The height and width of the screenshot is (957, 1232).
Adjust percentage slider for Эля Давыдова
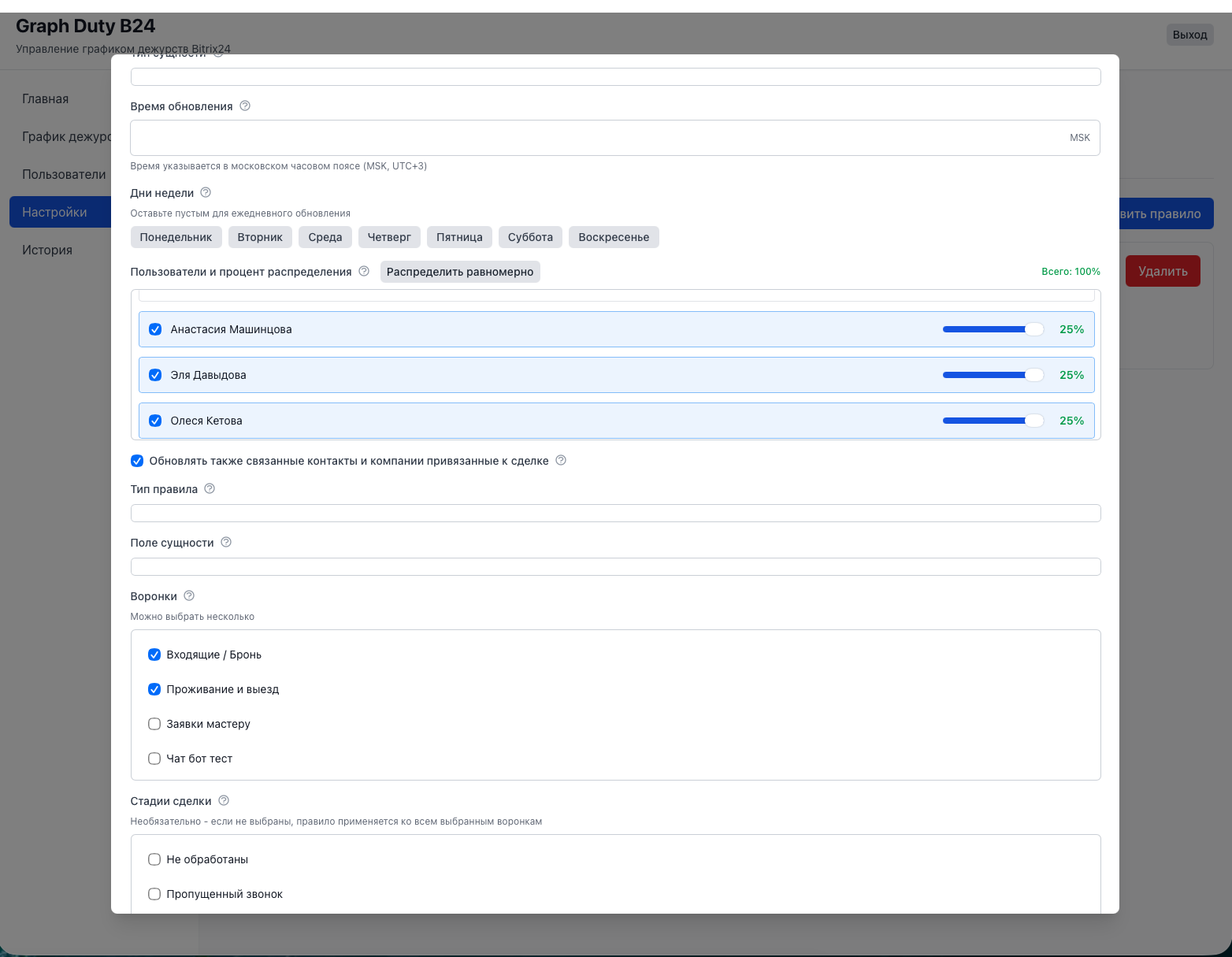[993, 375]
